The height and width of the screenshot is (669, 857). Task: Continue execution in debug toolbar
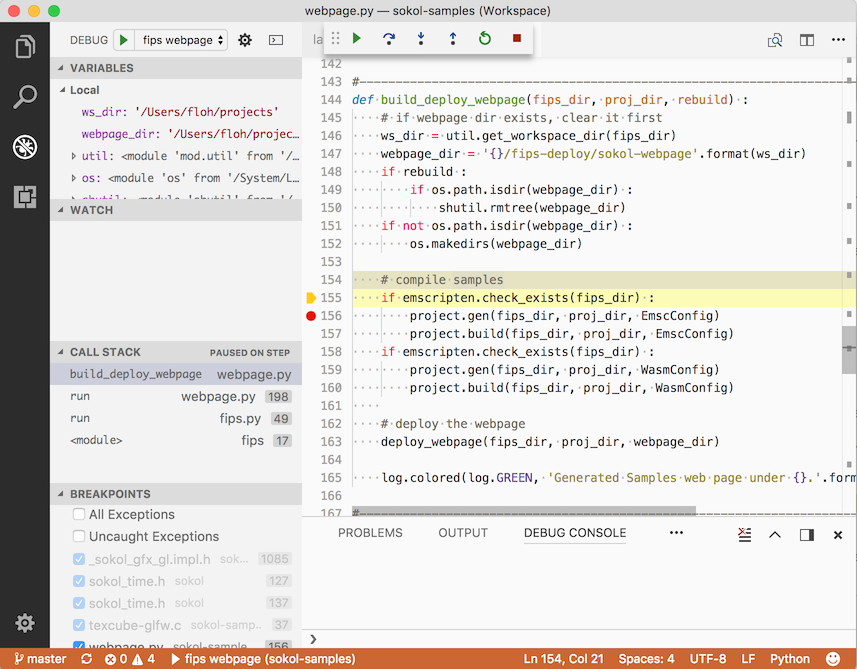357,38
